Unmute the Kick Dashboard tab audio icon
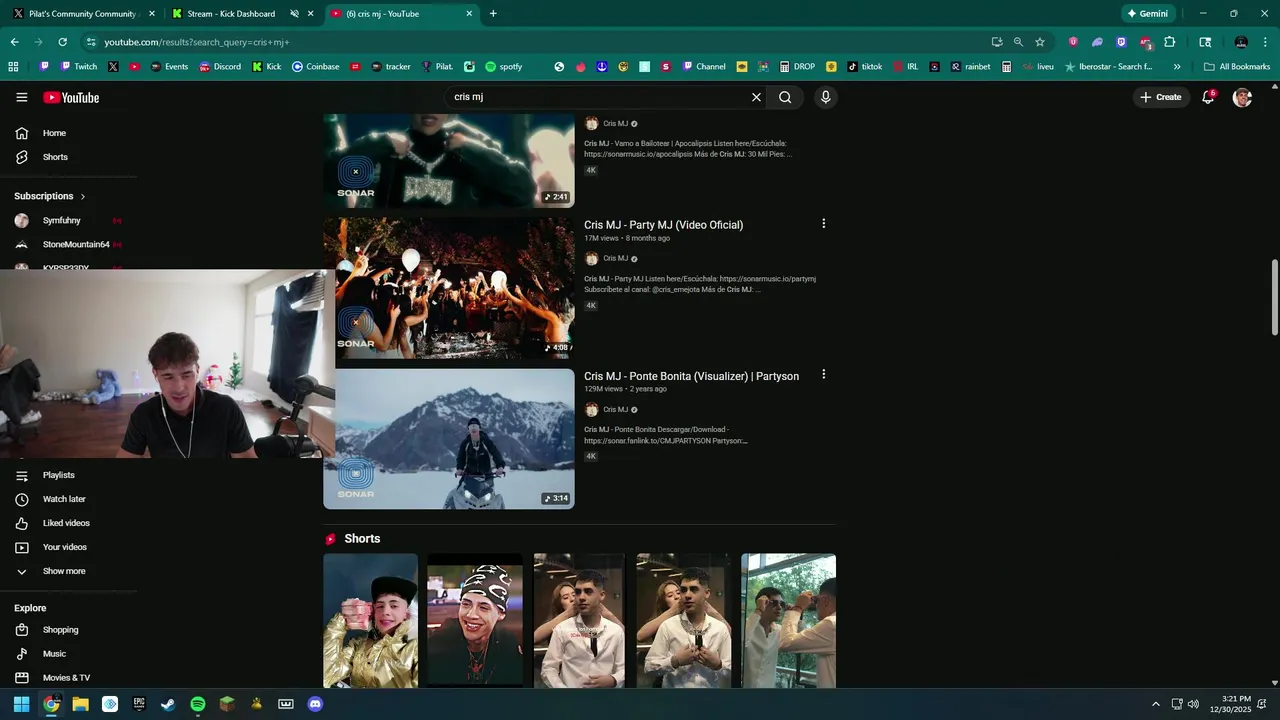Image resolution: width=1280 pixels, height=720 pixels. (x=294, y=14)
